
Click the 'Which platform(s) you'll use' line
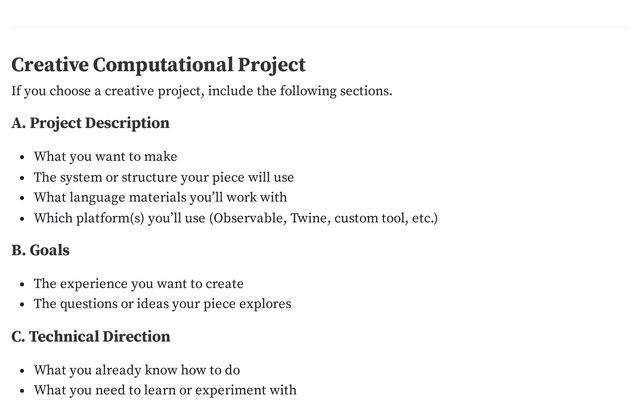pyautogui.click(x=120, y=218)
